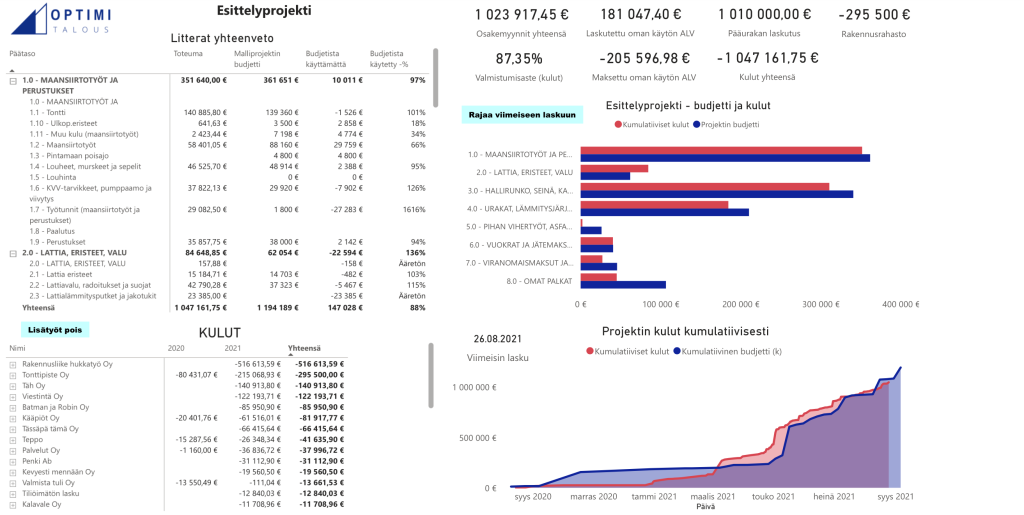Click the Päätaso sort arrow icon

pos(12,71)
